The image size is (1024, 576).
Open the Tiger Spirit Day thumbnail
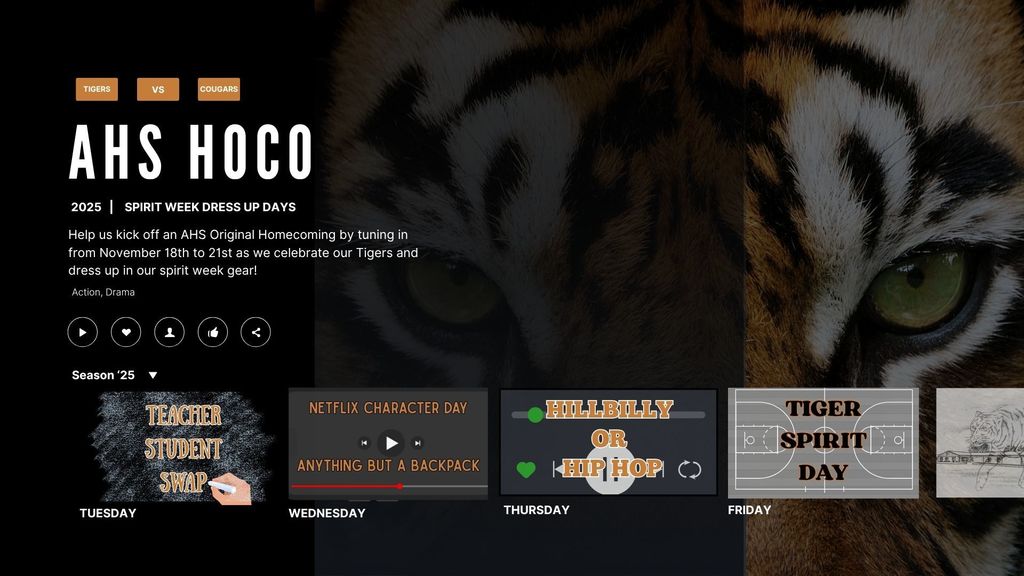pos(823,443)
